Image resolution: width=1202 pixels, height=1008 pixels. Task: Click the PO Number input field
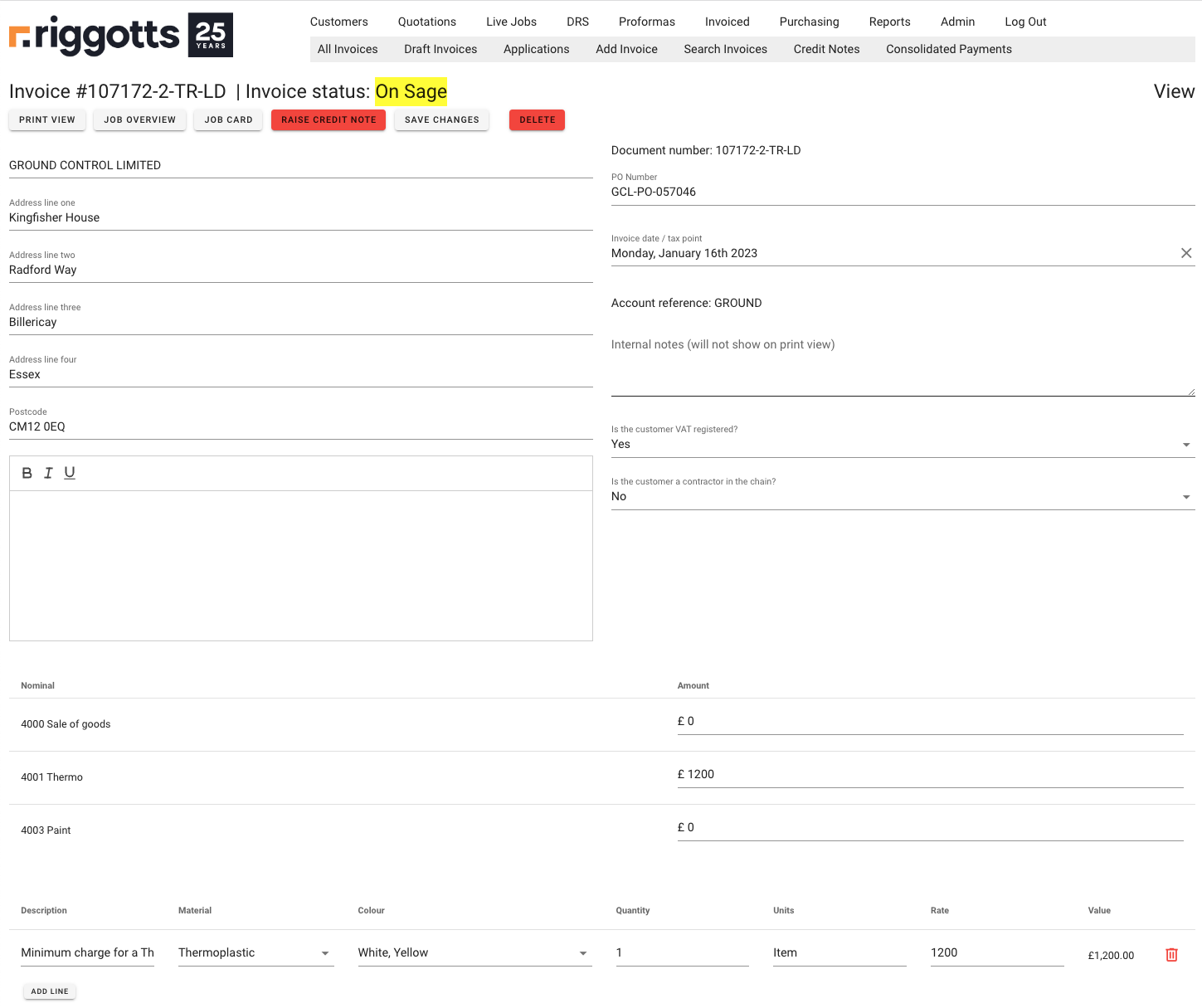902,192
